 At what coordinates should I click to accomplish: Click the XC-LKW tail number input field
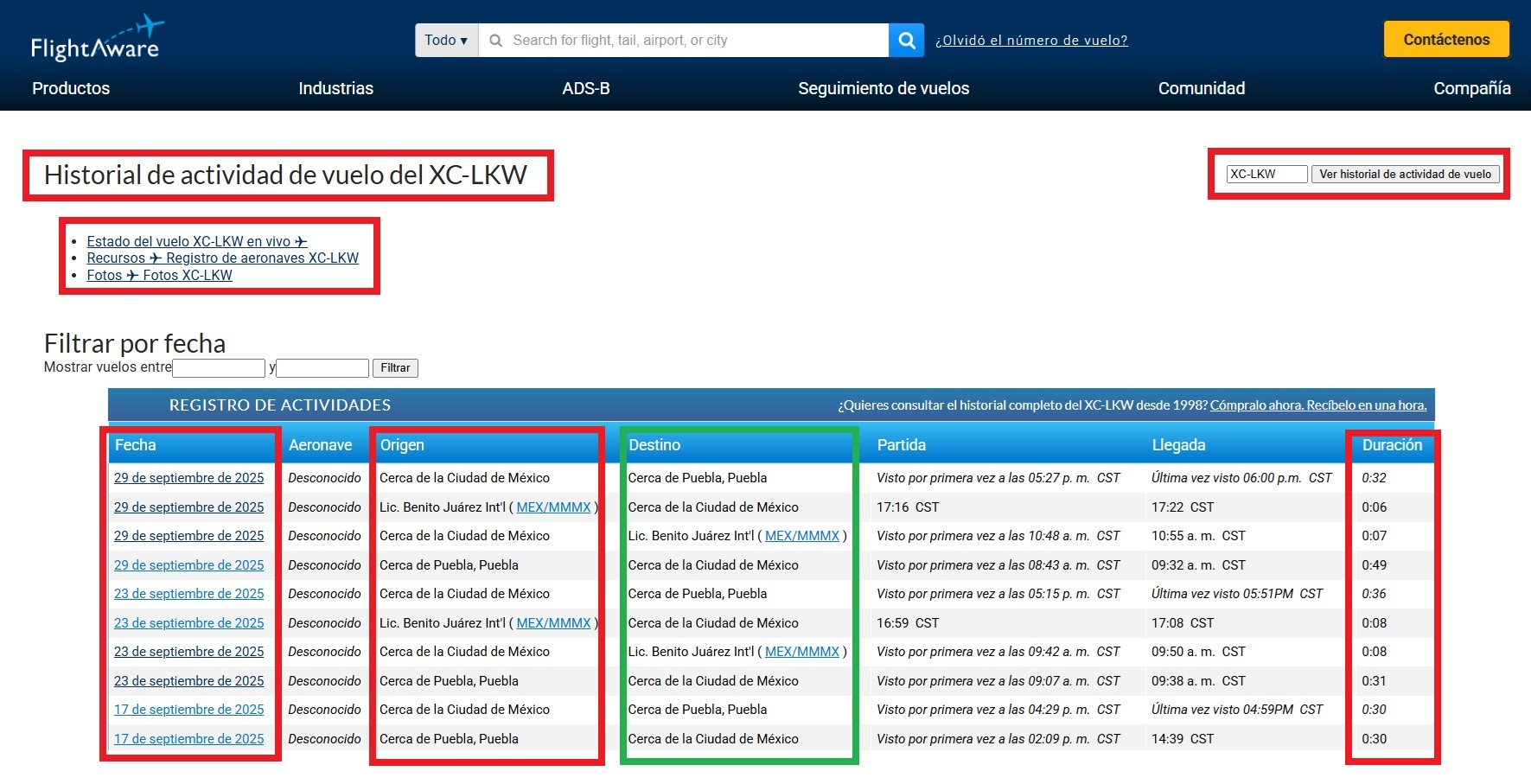(x=1266, y=174)
